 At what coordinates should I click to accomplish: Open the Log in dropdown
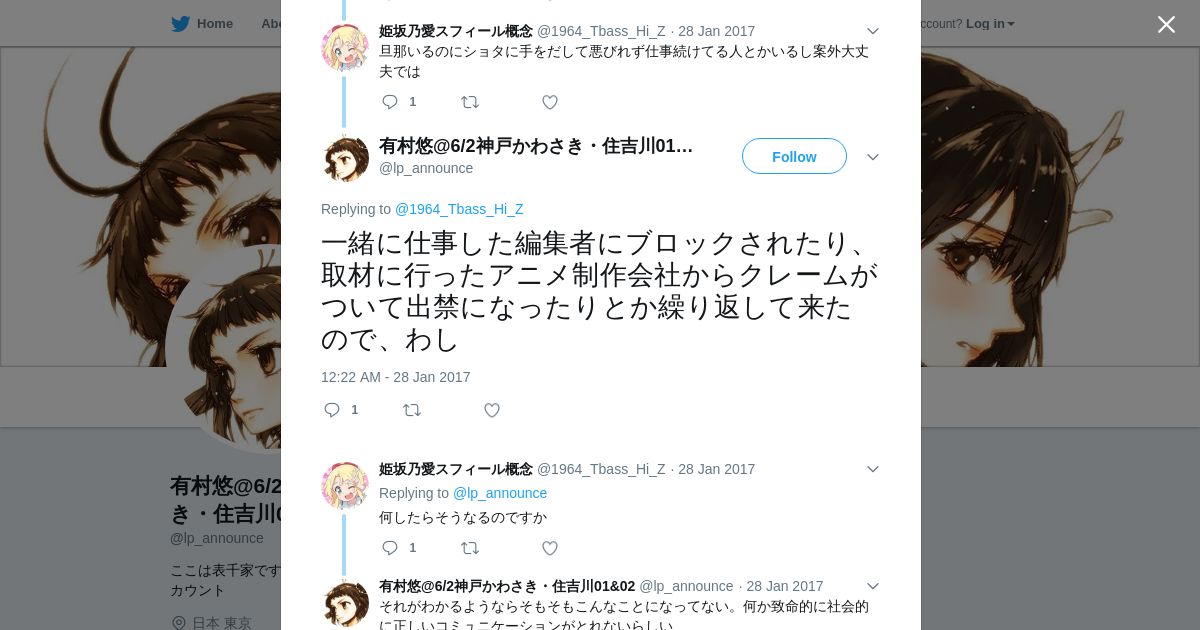[x=990, y=23]
